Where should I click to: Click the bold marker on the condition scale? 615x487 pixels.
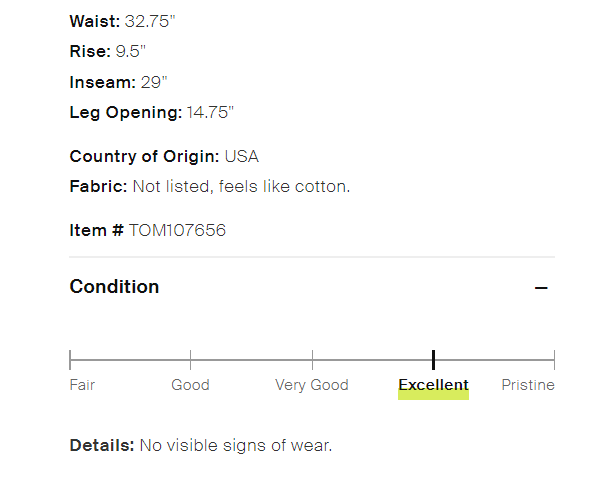(433, 359)
